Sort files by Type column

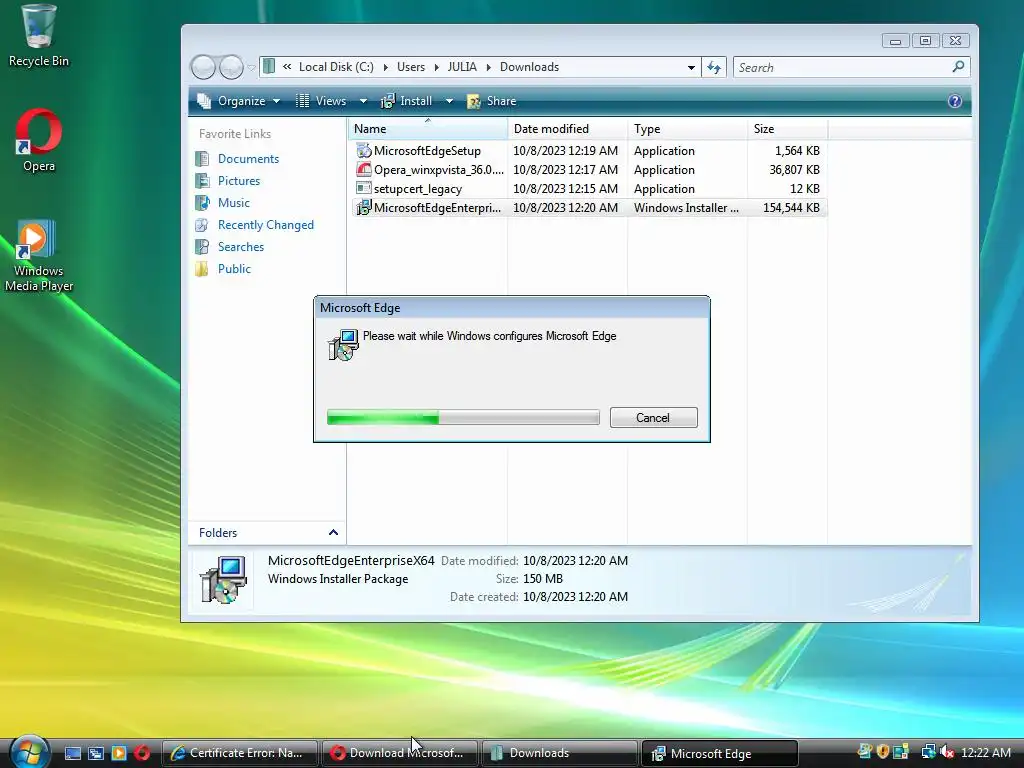coord(687,129)
